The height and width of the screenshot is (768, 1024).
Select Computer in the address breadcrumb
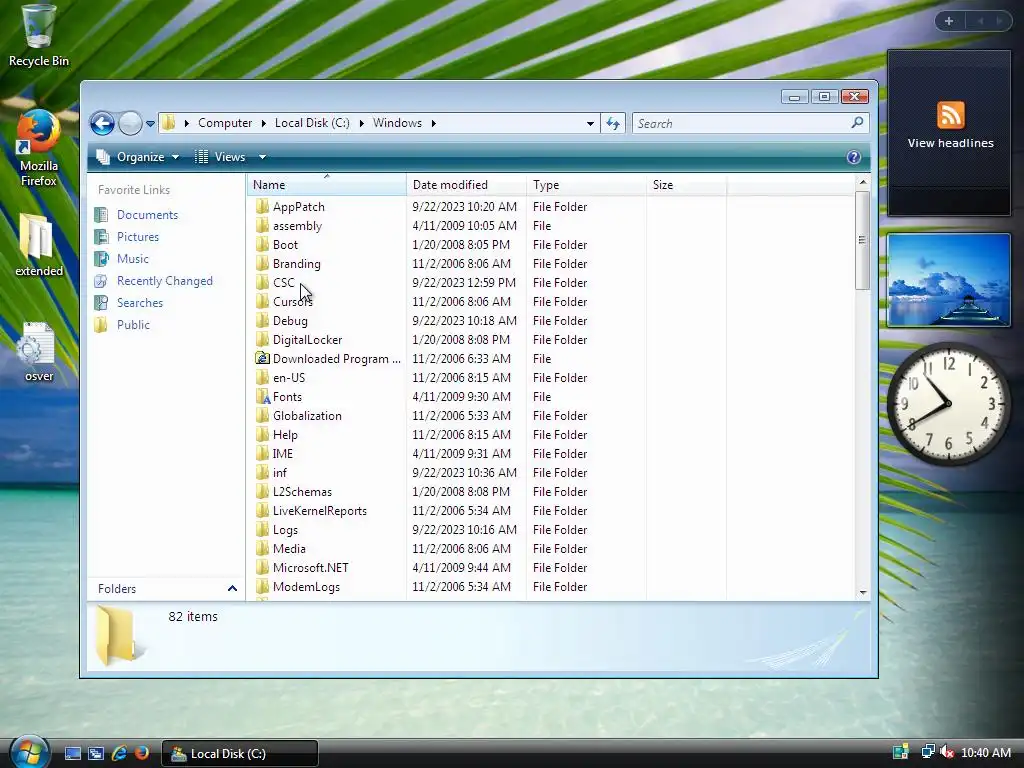click(225, 123)
